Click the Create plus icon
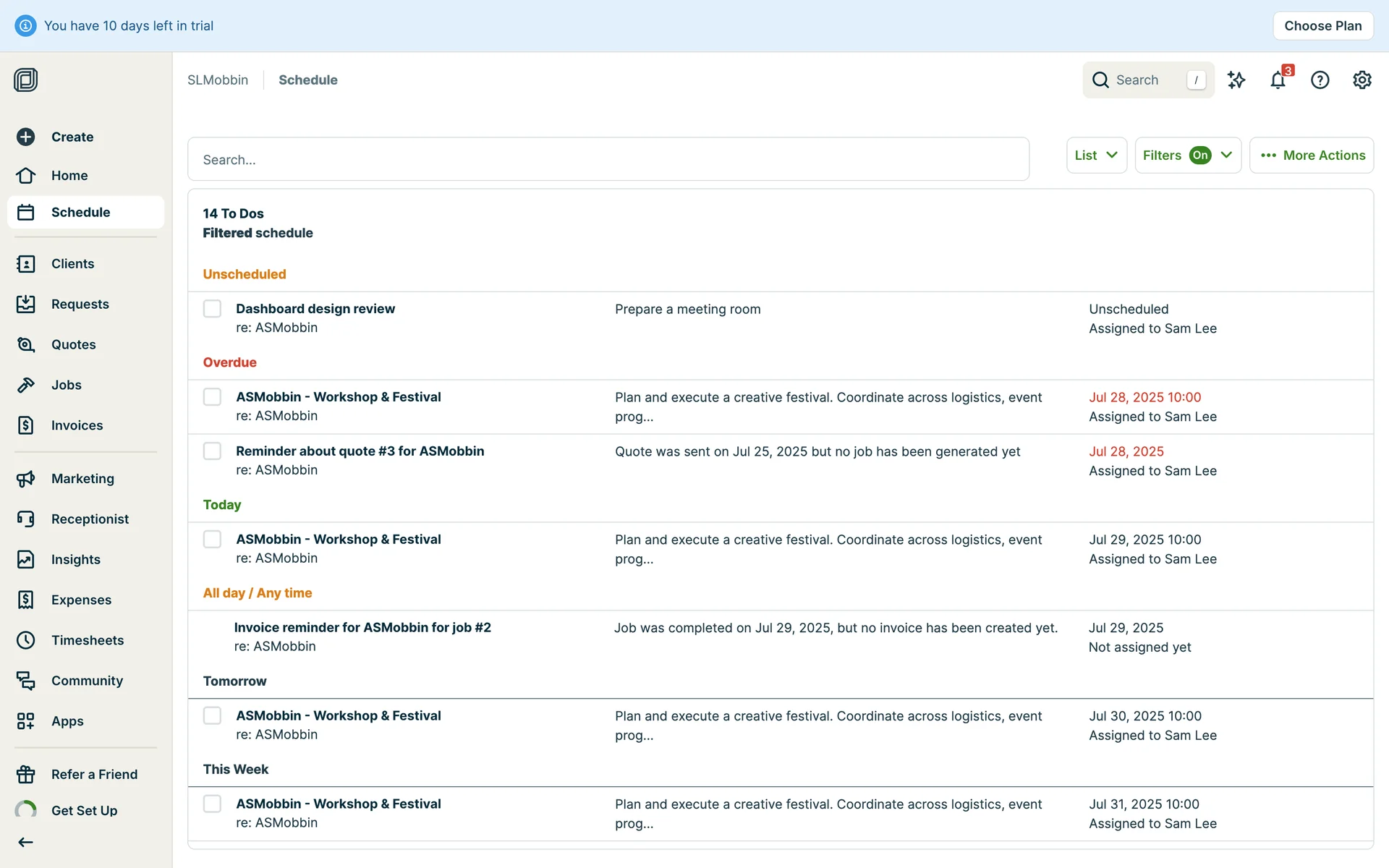 (x=26, y=137)
